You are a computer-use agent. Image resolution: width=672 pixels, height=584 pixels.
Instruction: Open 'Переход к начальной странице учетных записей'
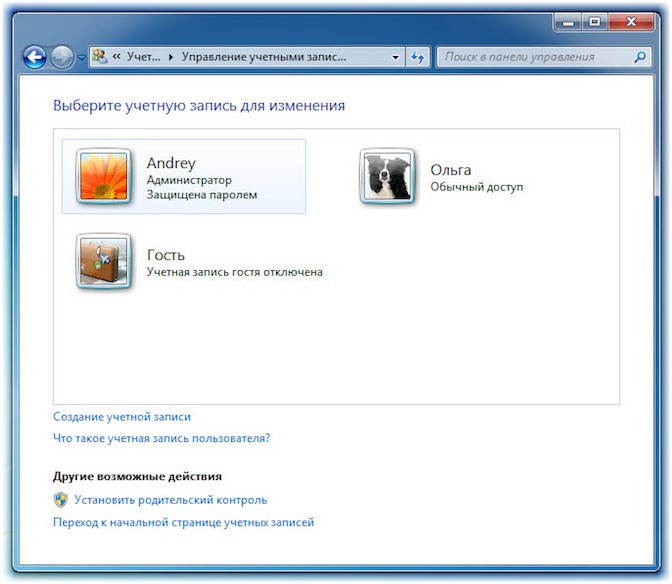(x=183, y=522)
